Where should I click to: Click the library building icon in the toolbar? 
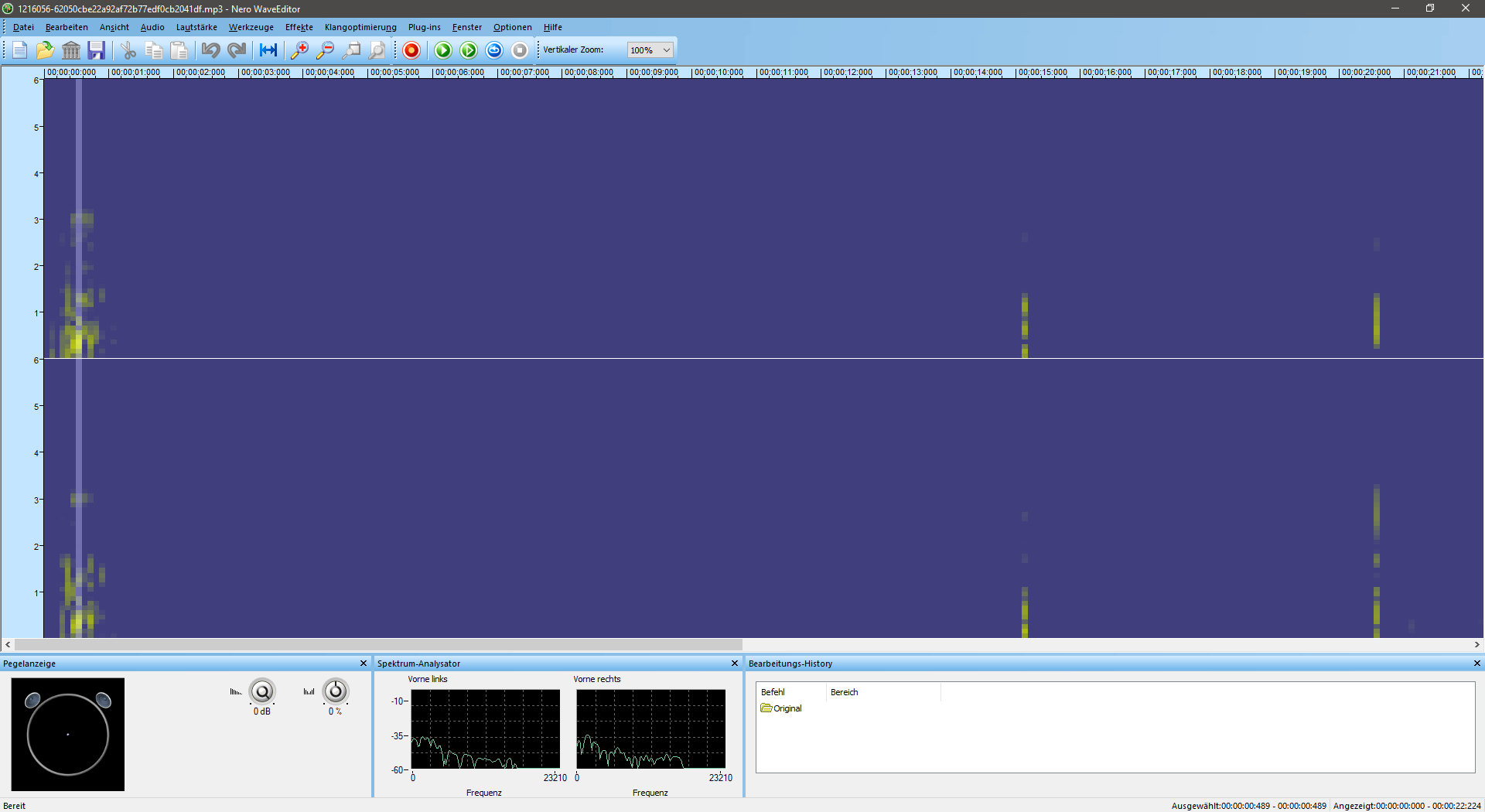coord(71,50)
